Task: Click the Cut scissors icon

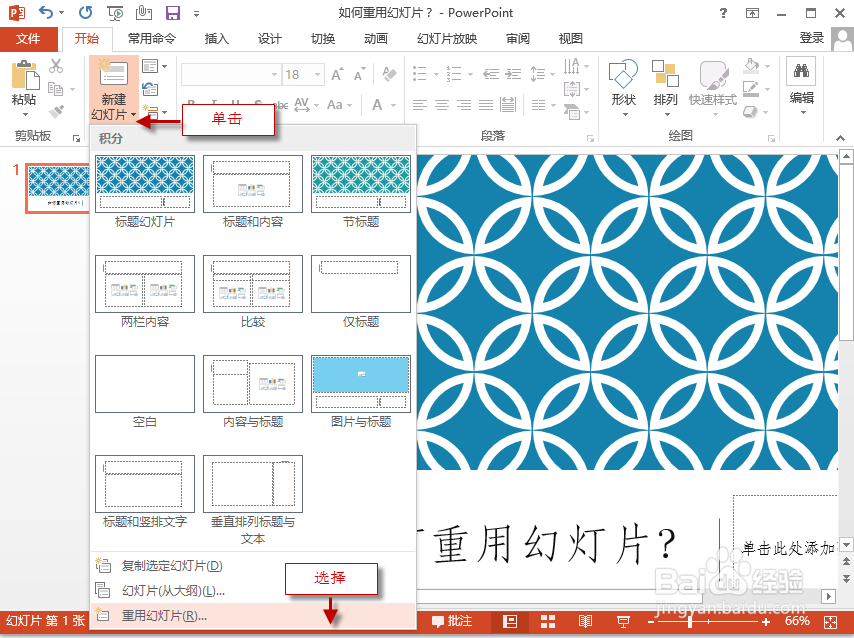Action: click(56, 66)
